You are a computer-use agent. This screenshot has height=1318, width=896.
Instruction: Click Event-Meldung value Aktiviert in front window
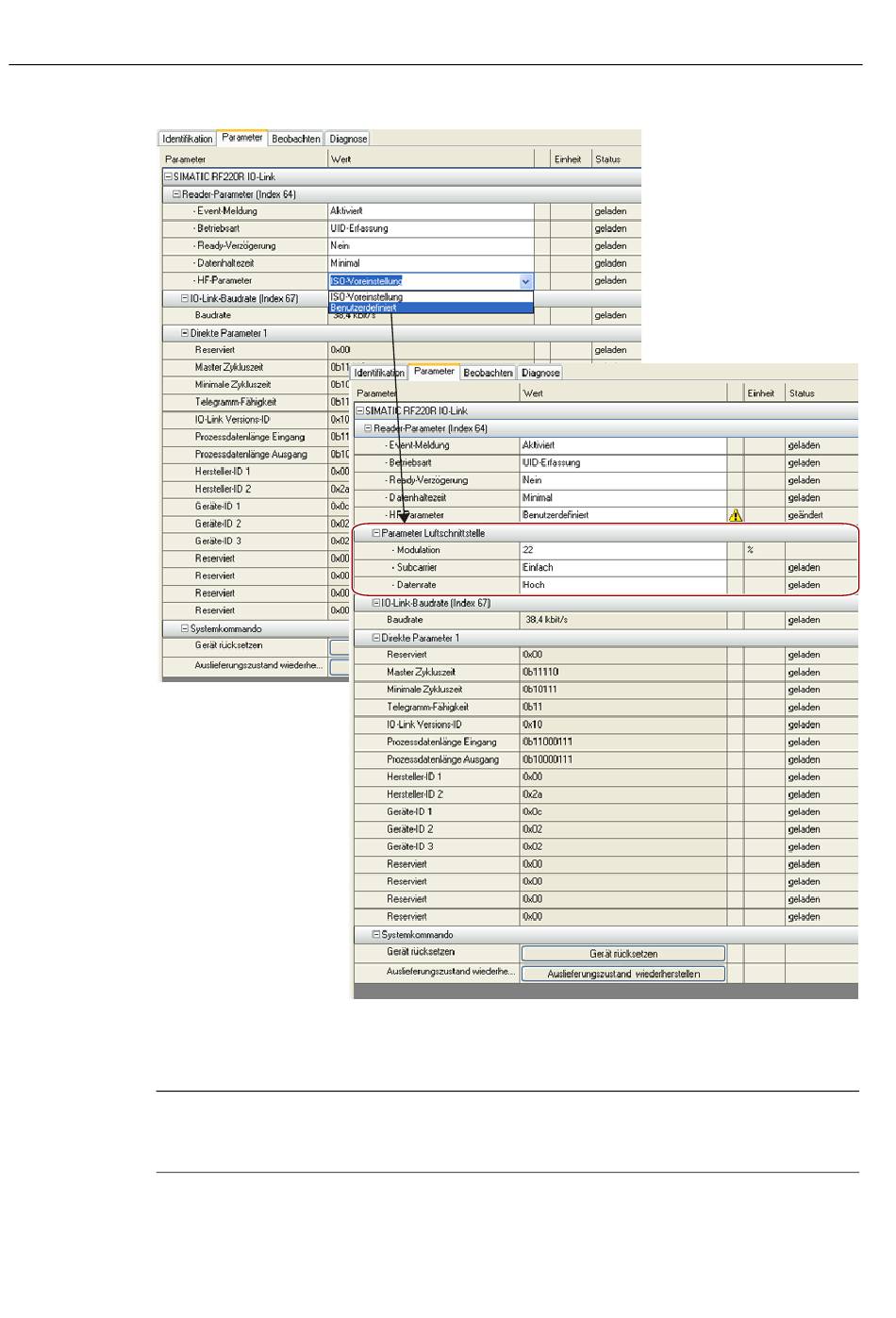623,445
